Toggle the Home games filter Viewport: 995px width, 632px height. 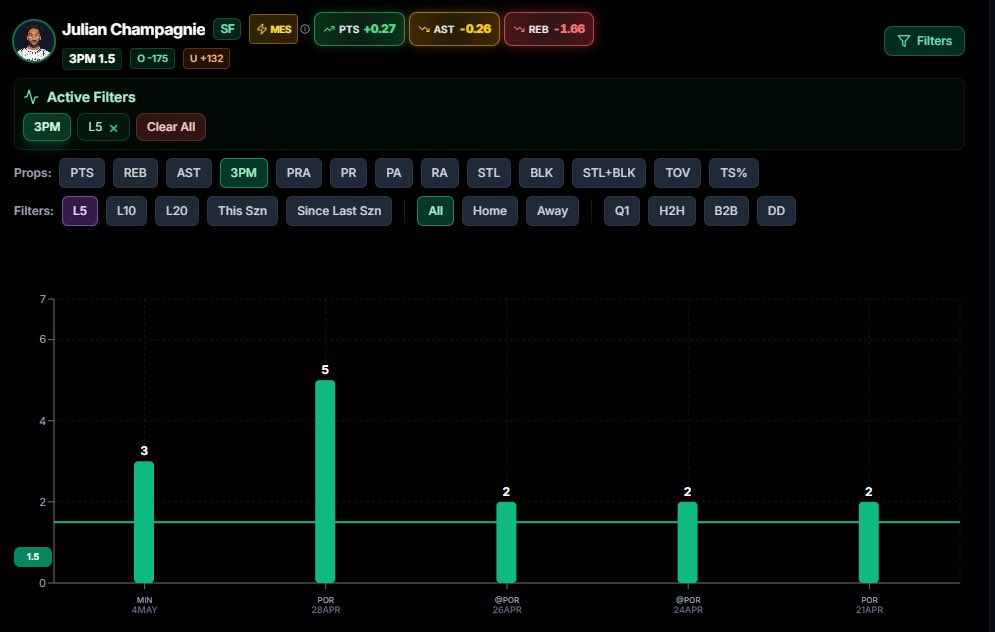point(490,211)
